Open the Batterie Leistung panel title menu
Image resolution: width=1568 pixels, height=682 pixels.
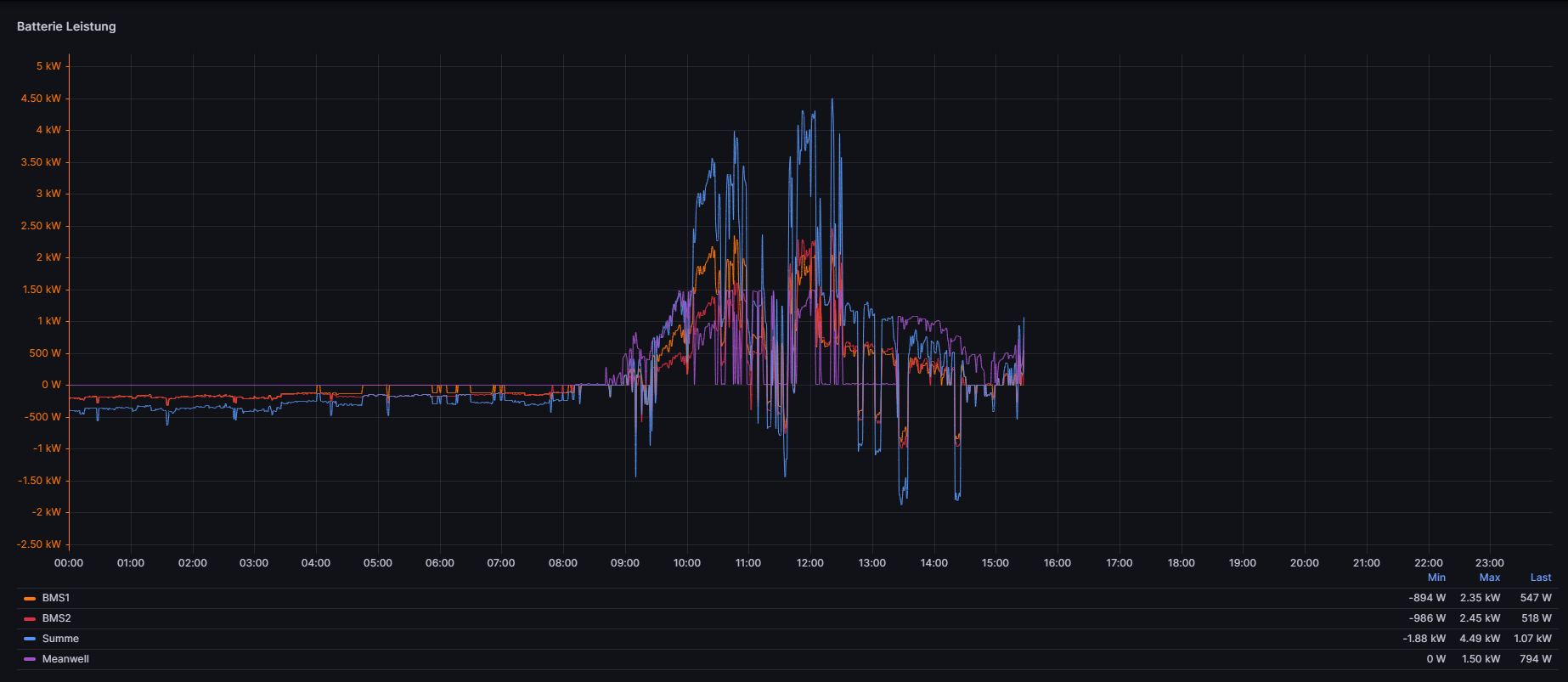66,26
